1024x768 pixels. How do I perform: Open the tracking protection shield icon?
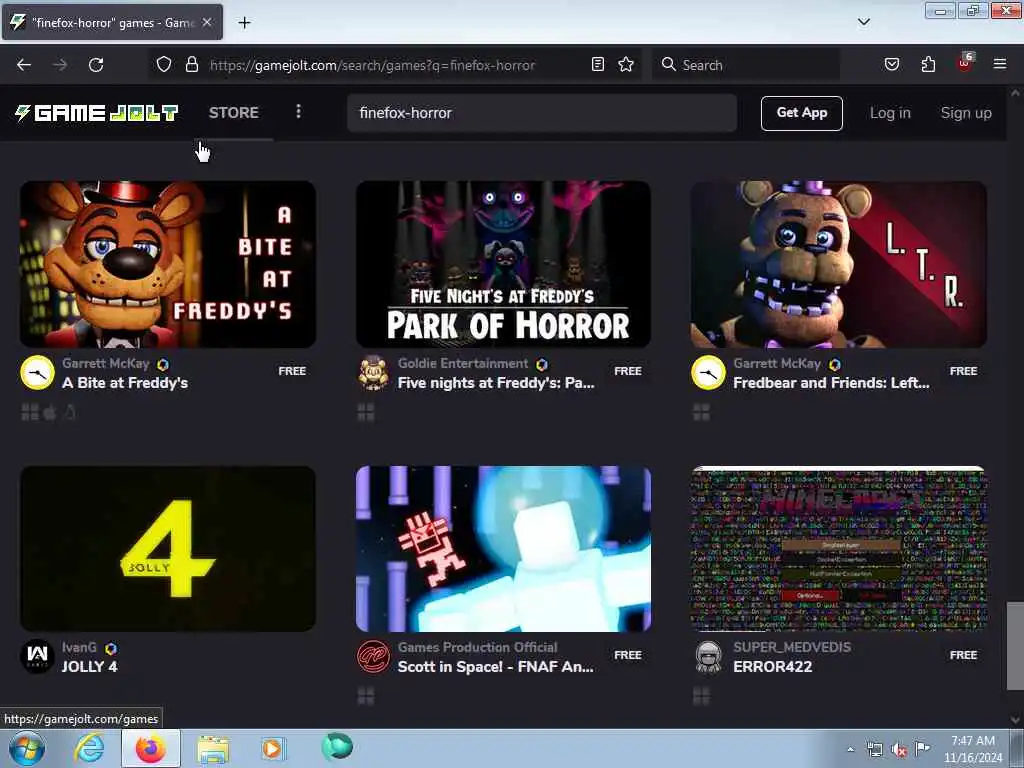point(164,64)
